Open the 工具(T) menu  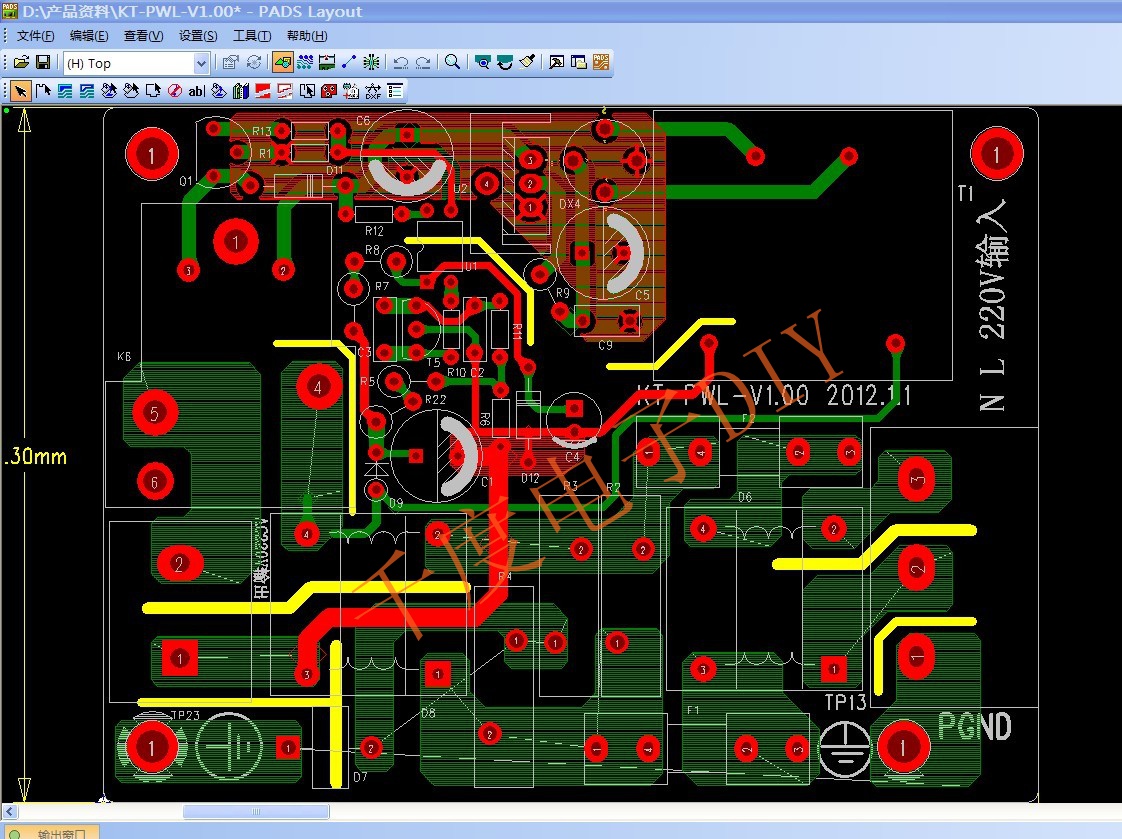(x=252, y=36)
